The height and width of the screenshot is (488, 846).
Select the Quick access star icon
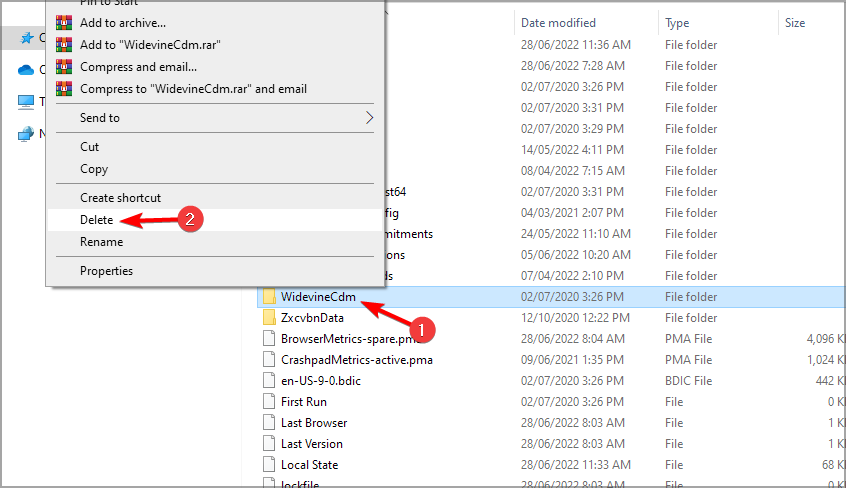tap(26, 38)
